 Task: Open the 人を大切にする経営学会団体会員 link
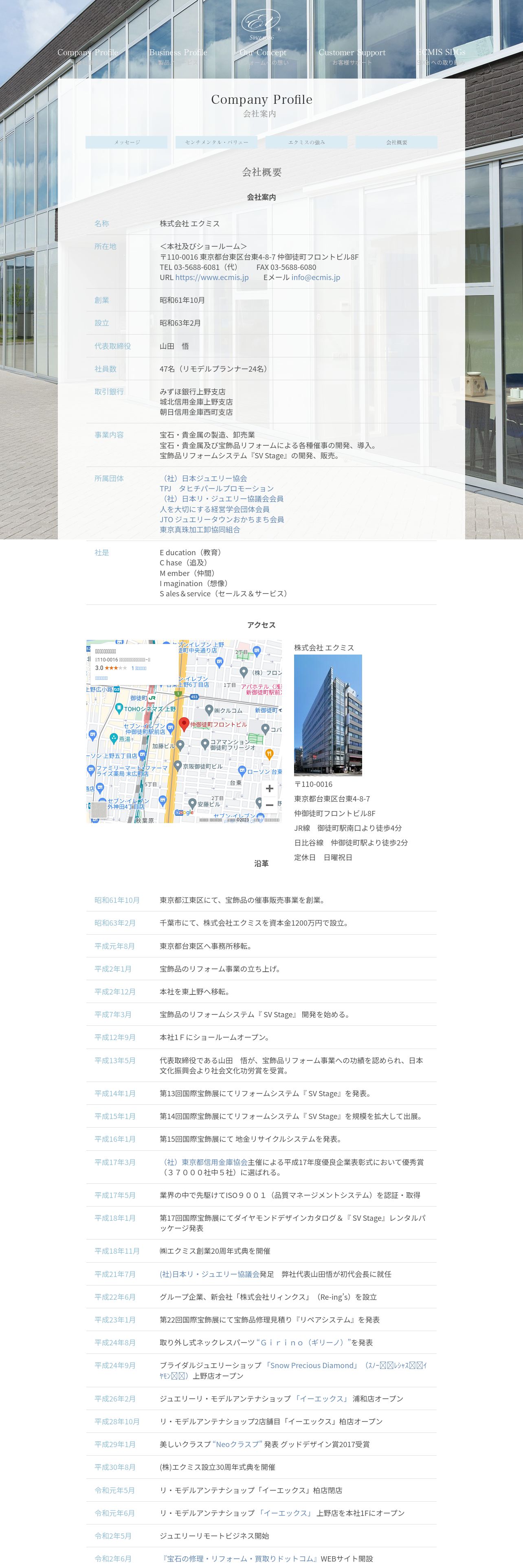[214, 510]
